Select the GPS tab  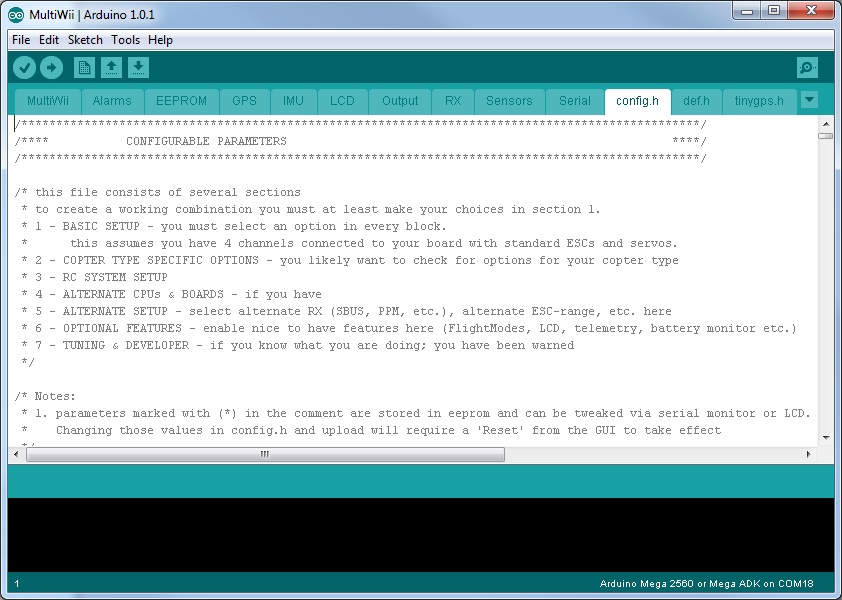coord(245,100)
